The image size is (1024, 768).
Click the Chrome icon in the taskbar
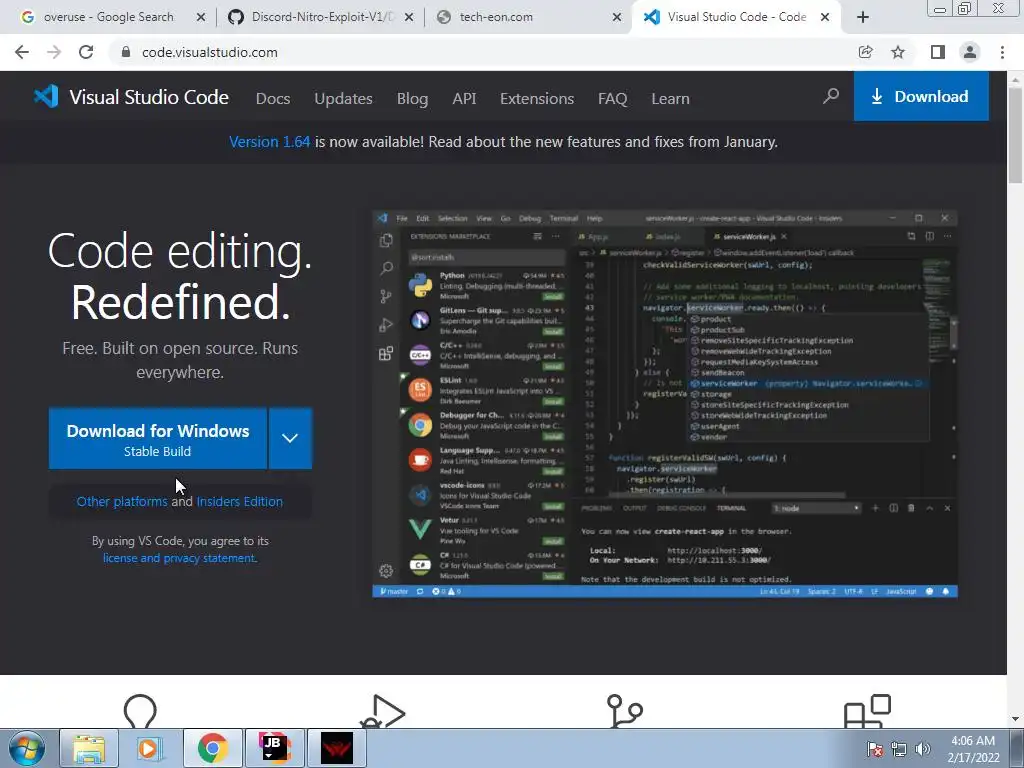(212, 748)
